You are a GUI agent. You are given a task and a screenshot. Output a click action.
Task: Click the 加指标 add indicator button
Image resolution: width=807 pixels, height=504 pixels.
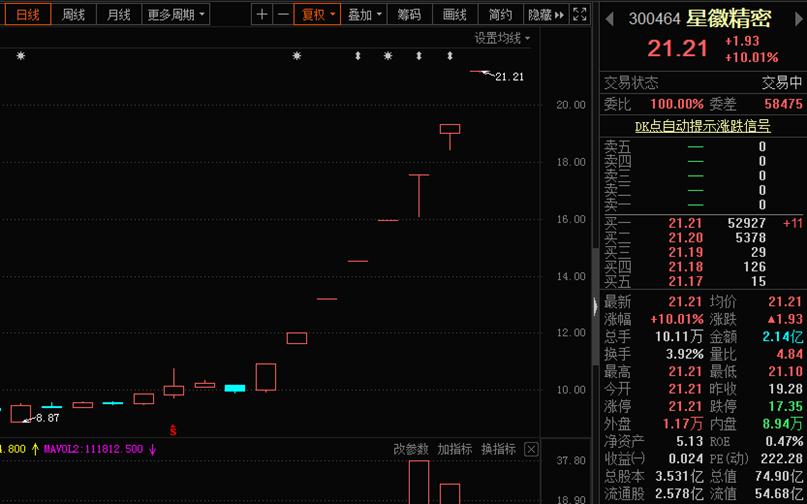pos(454,449)
